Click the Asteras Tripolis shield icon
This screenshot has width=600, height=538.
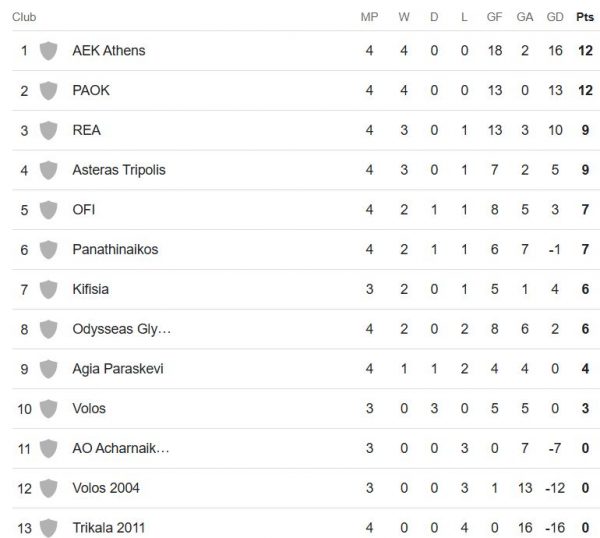47,170
